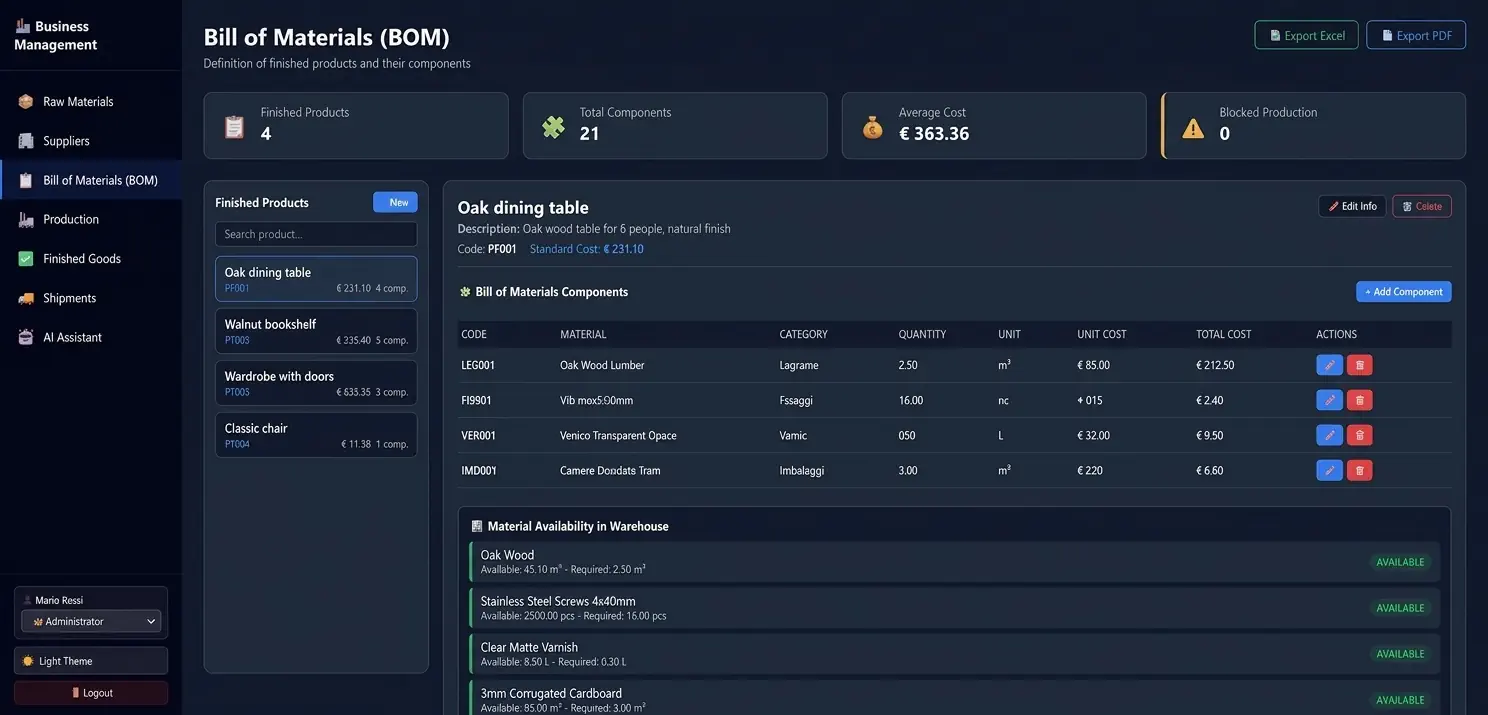Viewport: 1488px width, 715px height.
Task: Delete the IMD001 component row
Action: [x=1359, y=470]
